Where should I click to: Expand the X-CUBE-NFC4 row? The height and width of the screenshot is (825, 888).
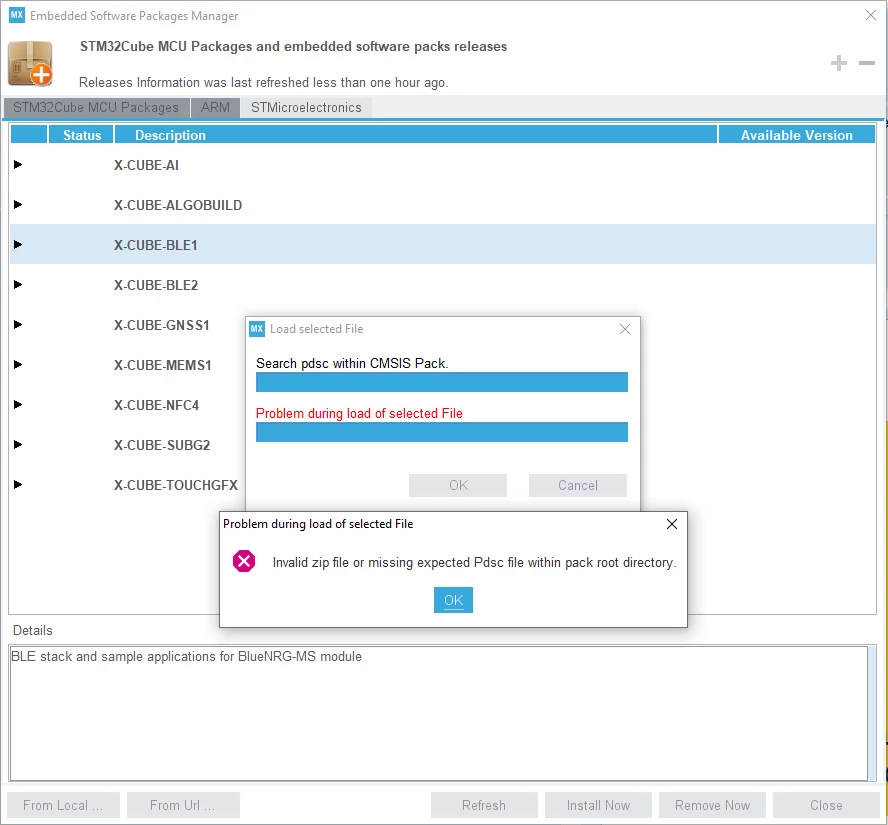click(x=18, y=404)
